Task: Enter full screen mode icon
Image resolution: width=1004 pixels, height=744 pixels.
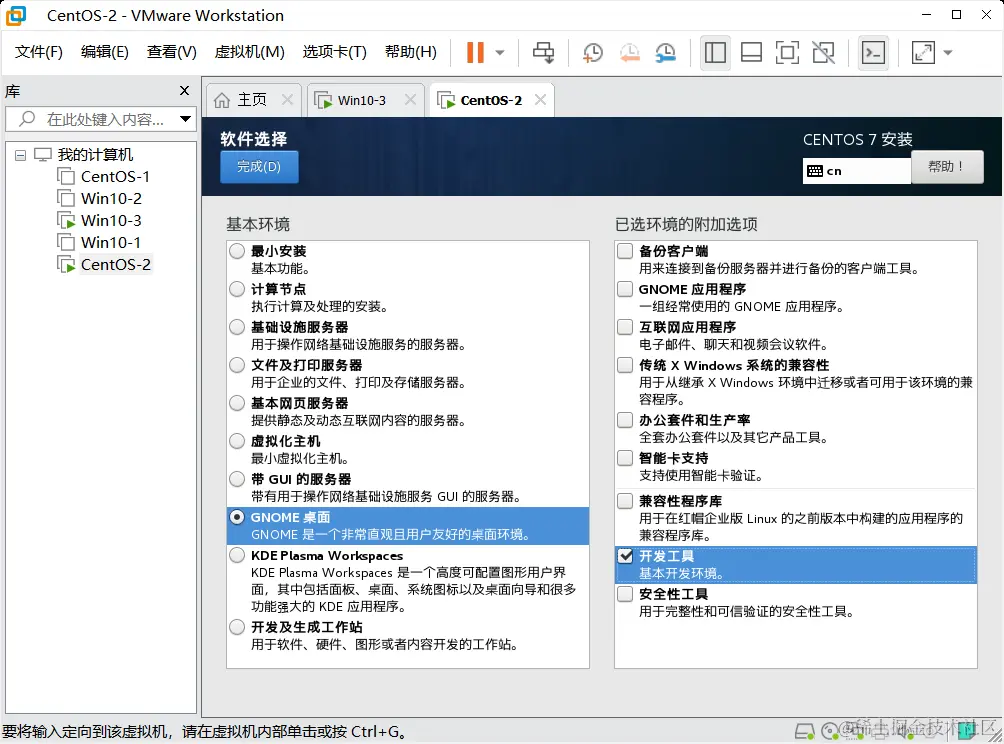Action: pos(787,53)
